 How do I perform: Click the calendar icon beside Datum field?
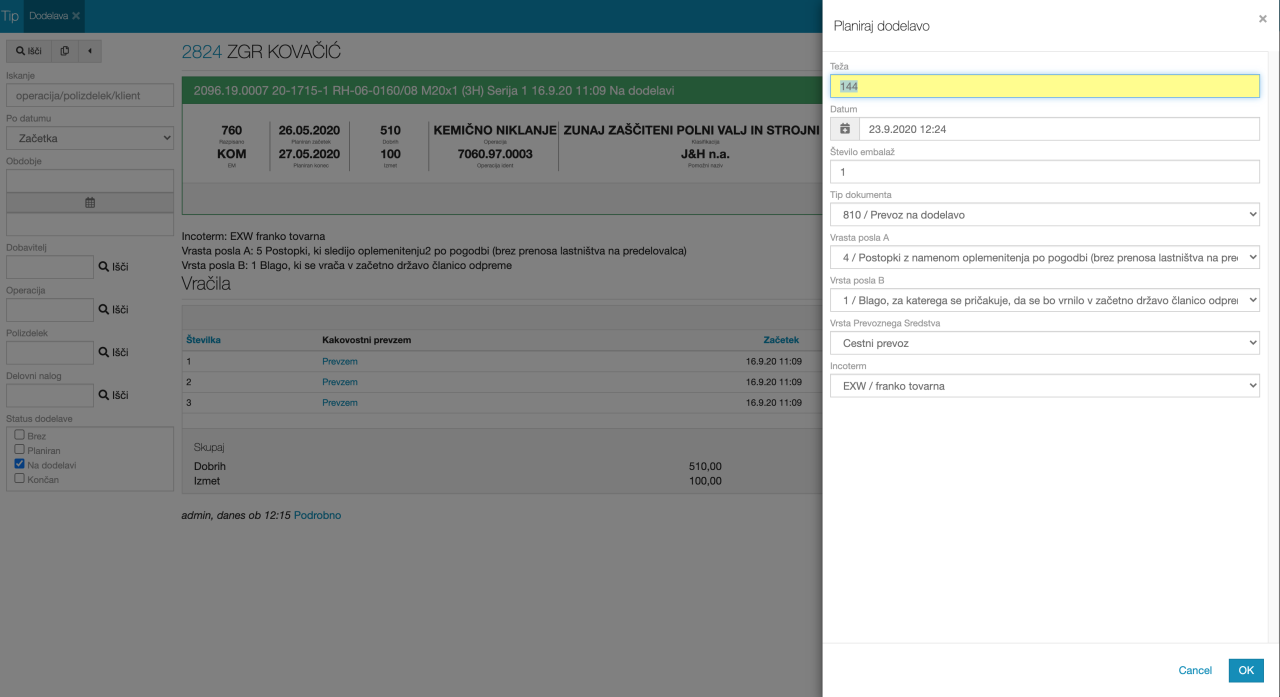pos(845,129)
